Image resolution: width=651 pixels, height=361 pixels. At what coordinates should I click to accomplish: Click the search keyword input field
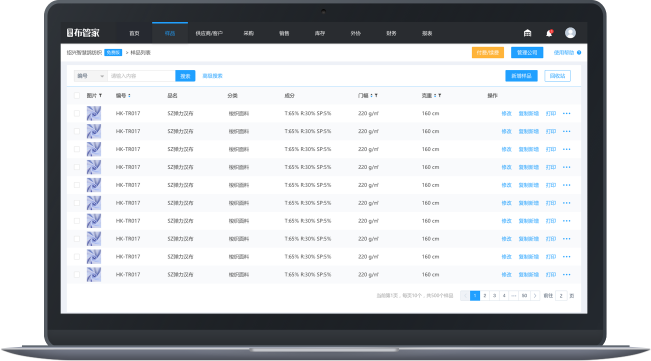(141, 76)
